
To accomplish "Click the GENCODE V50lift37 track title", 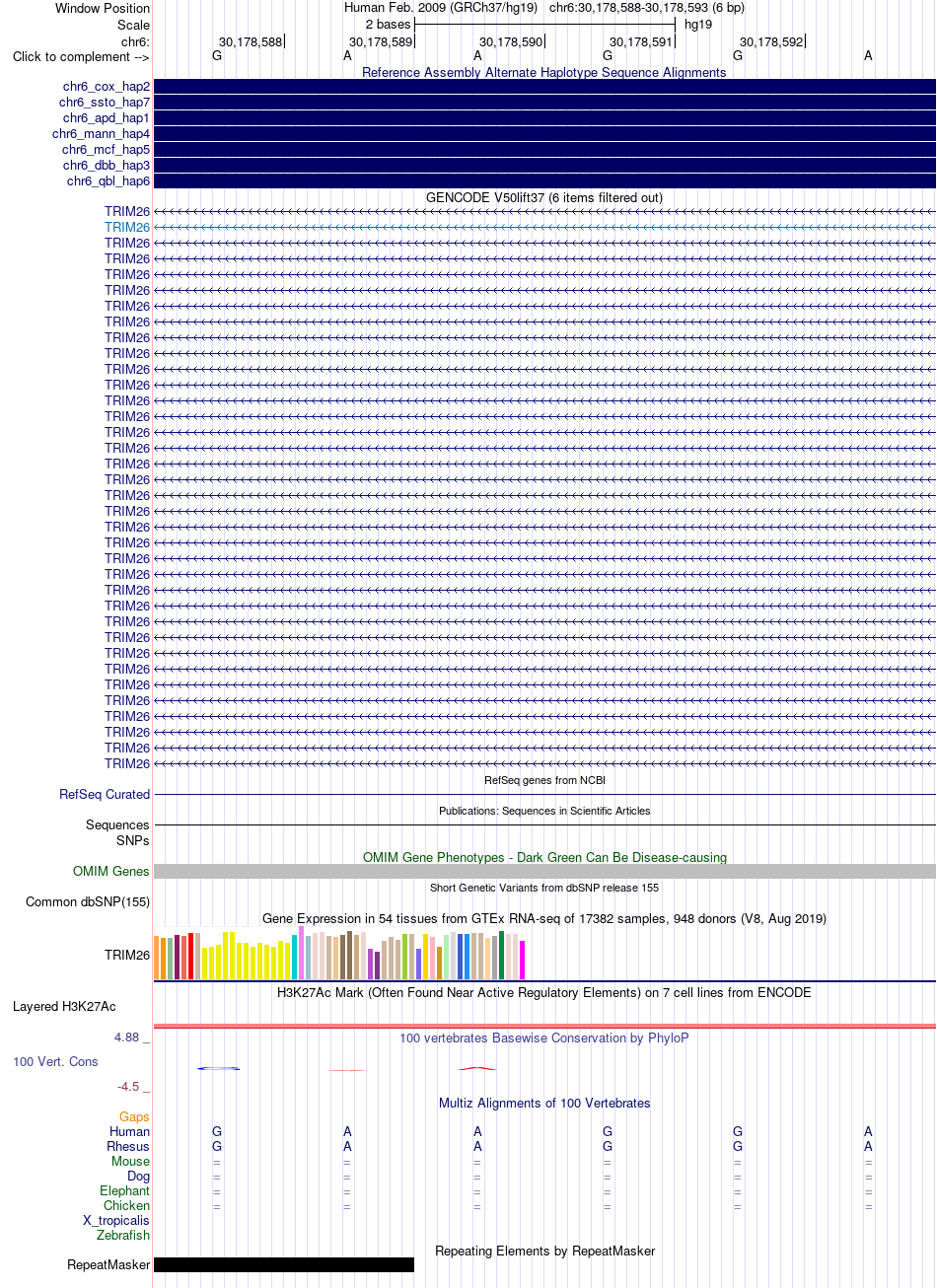I will (544, 197).
